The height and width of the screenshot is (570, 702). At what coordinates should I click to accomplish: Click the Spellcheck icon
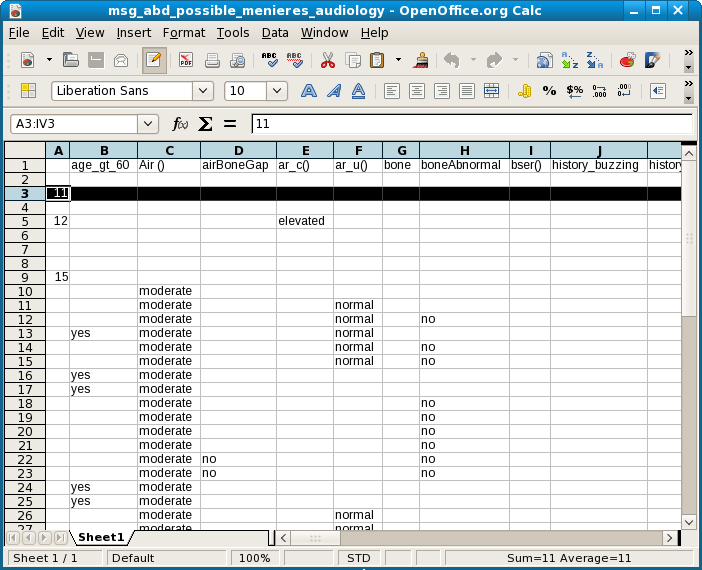[269, 61]
